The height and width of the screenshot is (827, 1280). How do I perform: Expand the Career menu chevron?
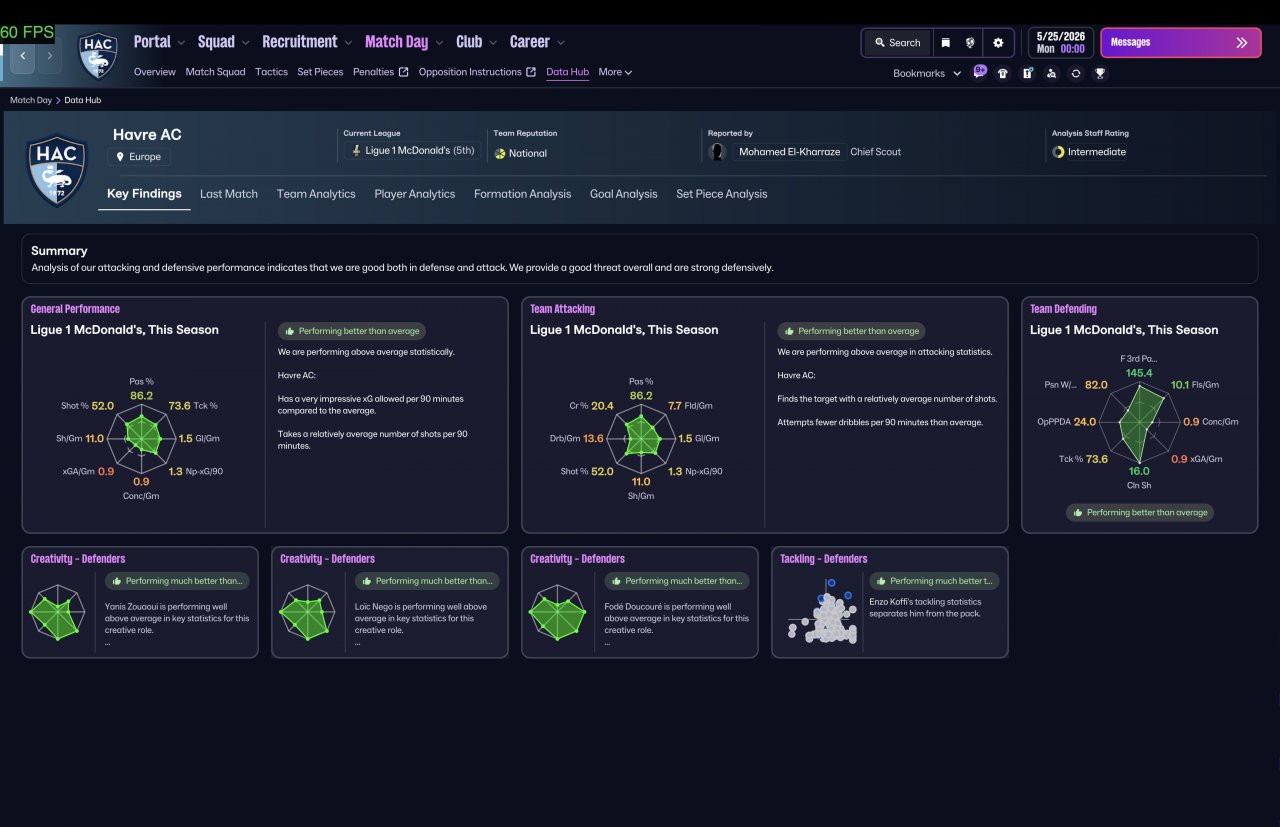(560, 43)
